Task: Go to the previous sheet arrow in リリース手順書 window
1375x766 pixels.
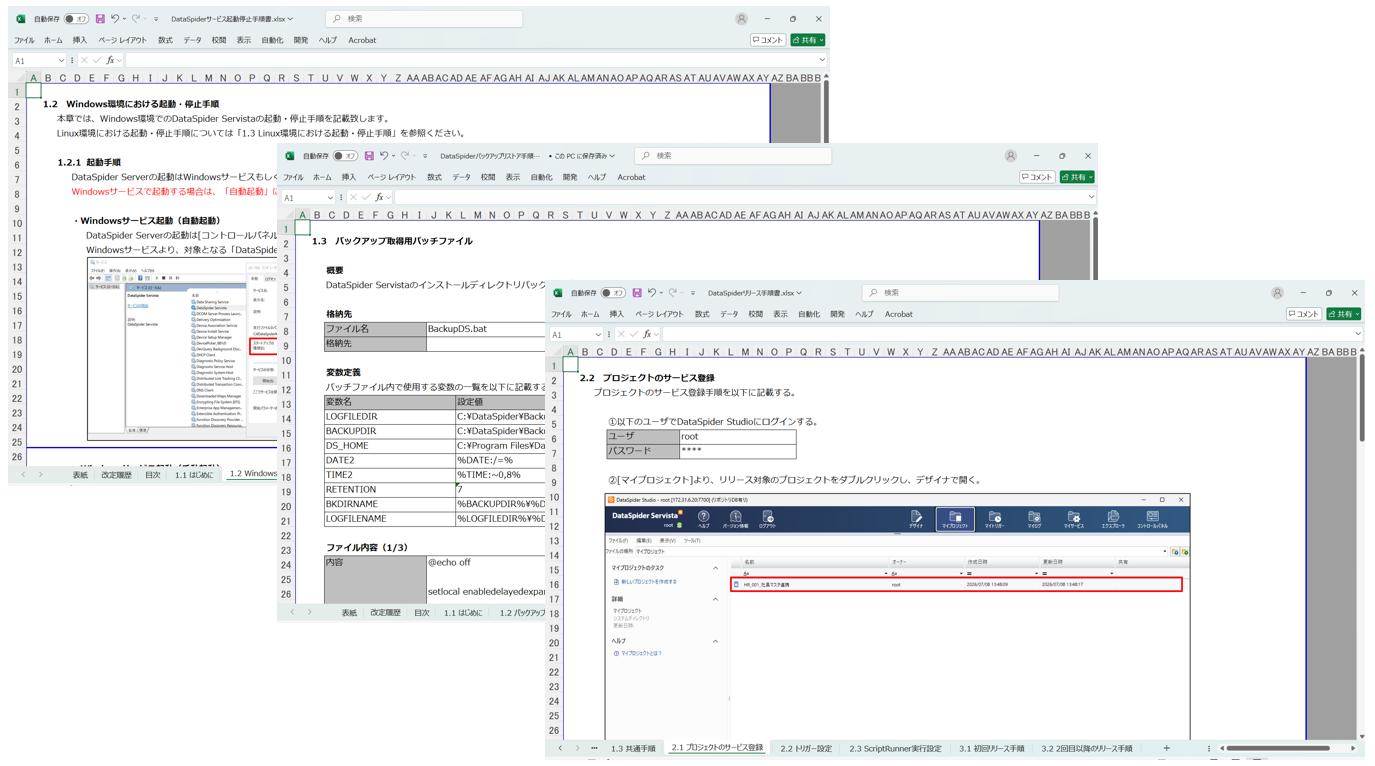Action: [x=560, y=748]
